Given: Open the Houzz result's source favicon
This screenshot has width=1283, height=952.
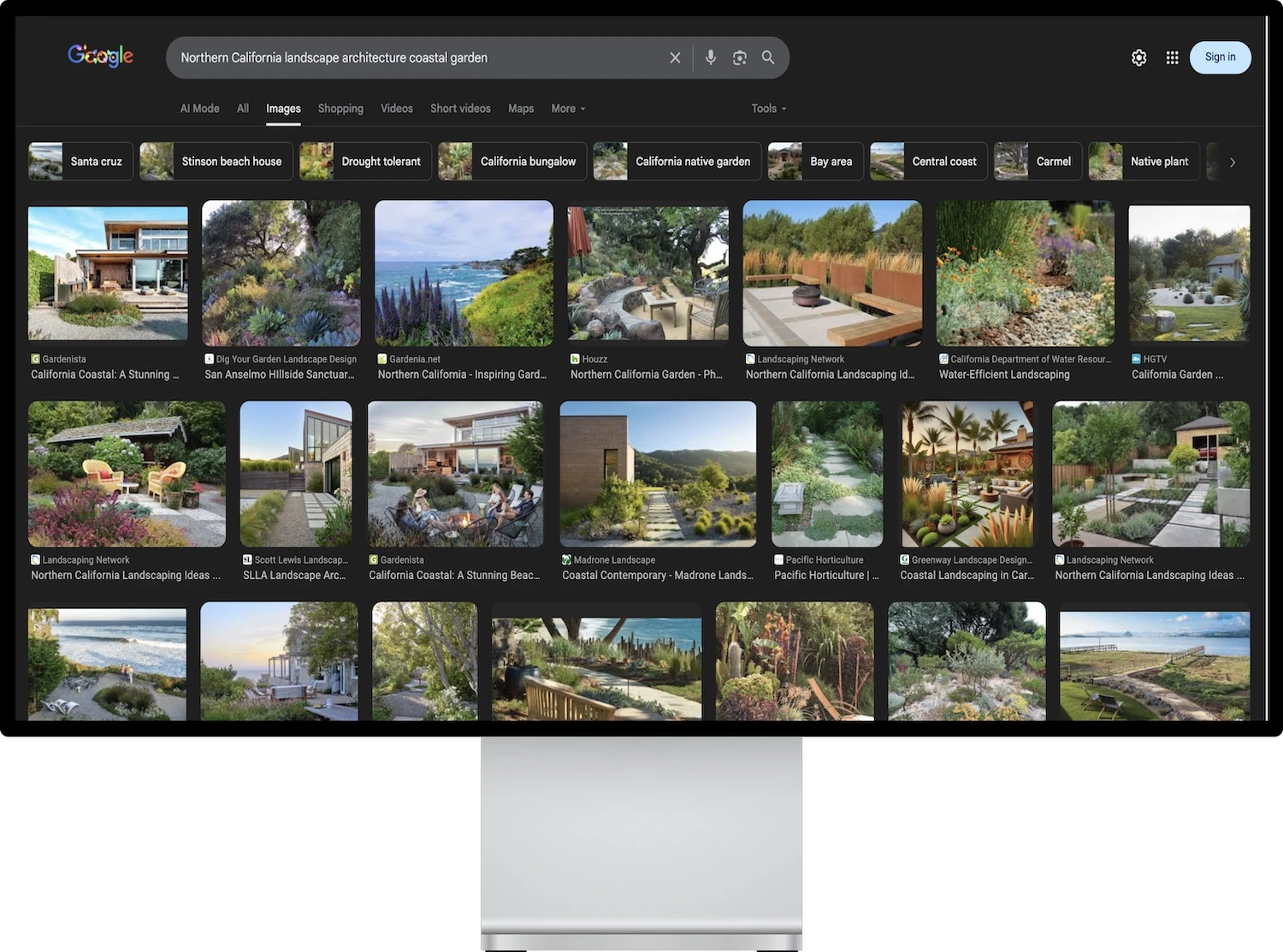Looking at the screenshot, I should (574, 358).
